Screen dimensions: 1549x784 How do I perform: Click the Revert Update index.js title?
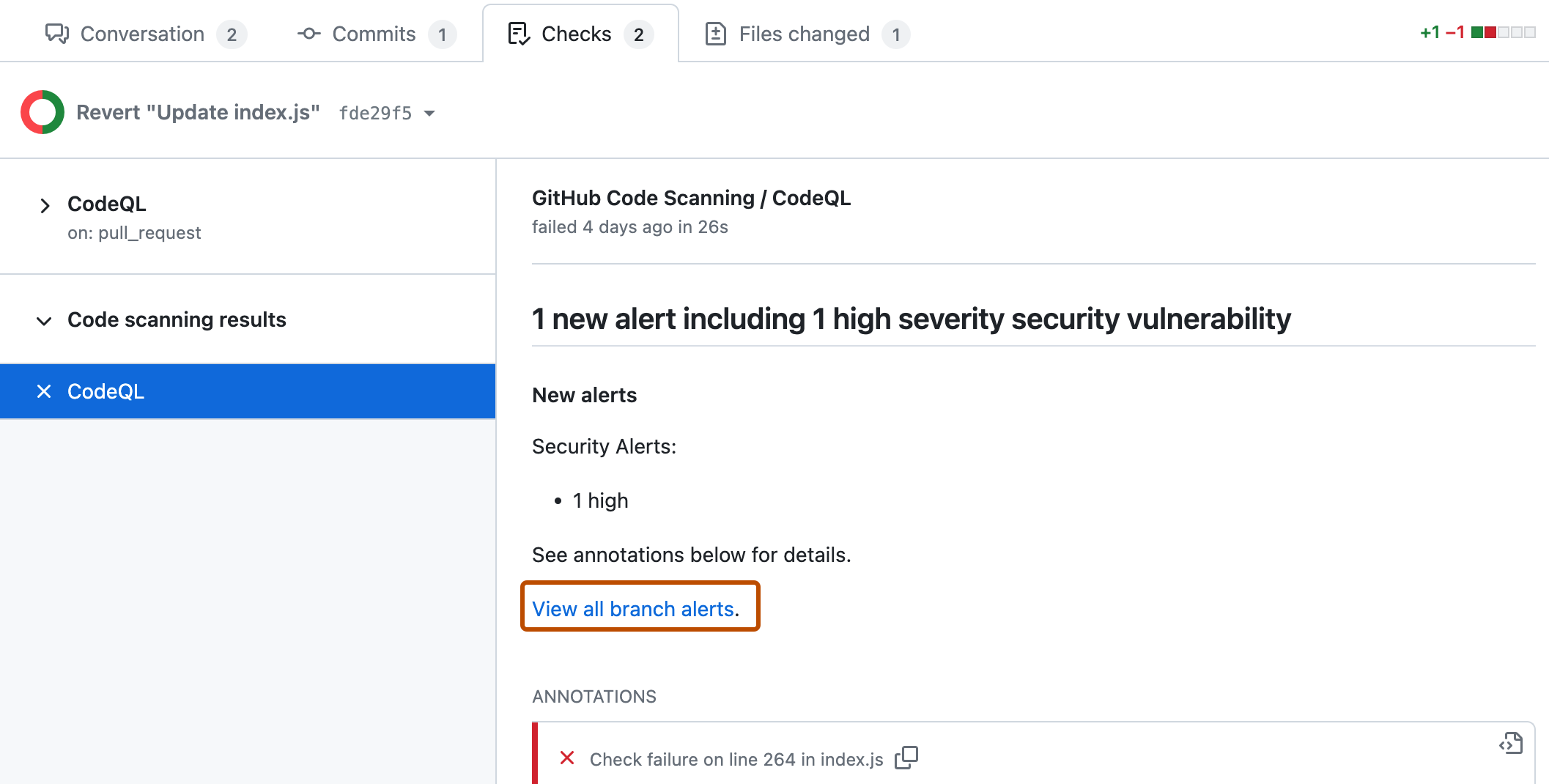click(198, 111)
